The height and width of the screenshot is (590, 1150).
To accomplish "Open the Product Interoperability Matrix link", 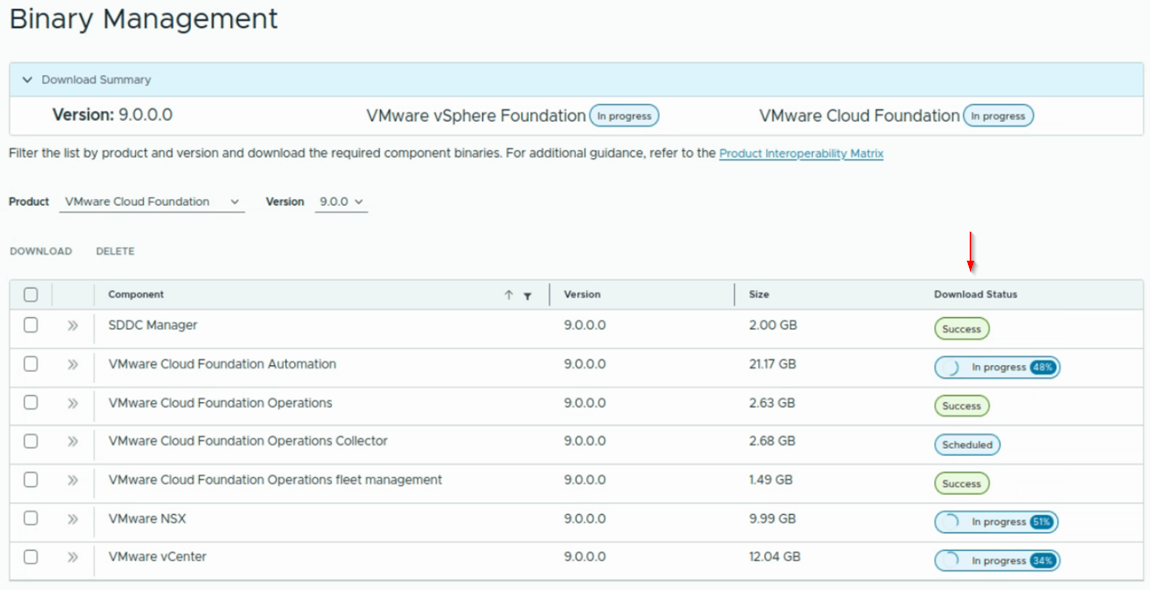I will click(x=801, y=154).
